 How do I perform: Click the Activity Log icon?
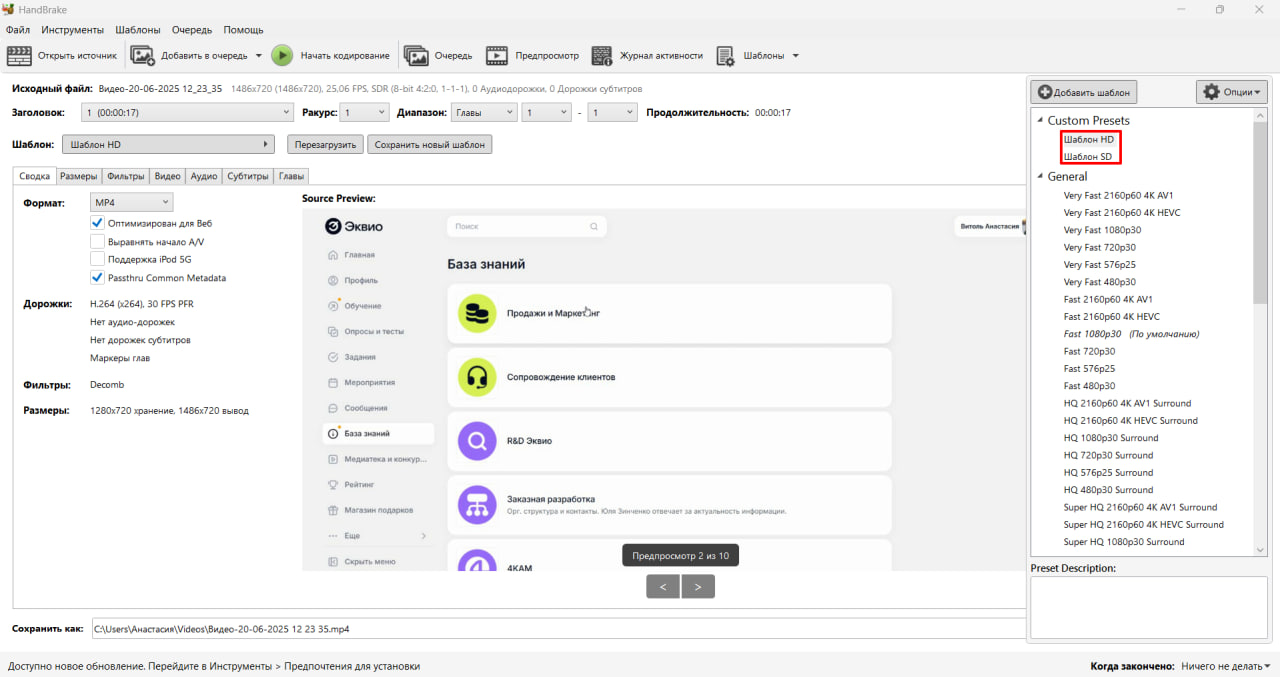[601, 56]
